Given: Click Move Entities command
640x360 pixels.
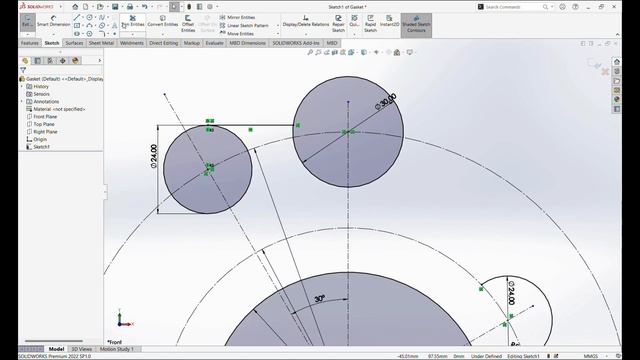Looking at the screenshot, I should coord(237,34).
